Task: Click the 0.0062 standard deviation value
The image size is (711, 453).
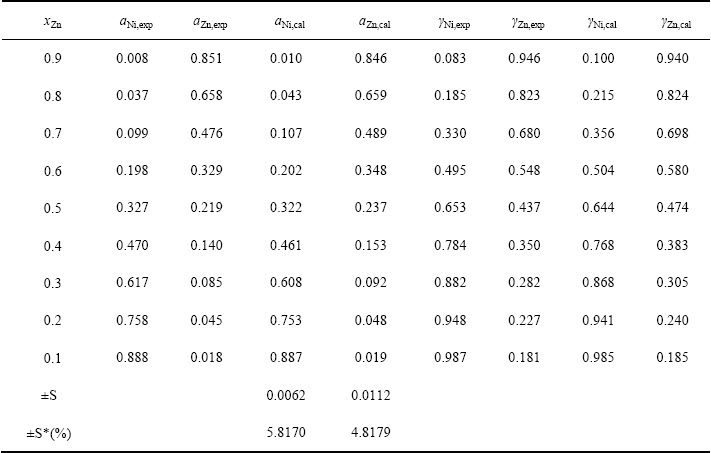Action: 286,396
